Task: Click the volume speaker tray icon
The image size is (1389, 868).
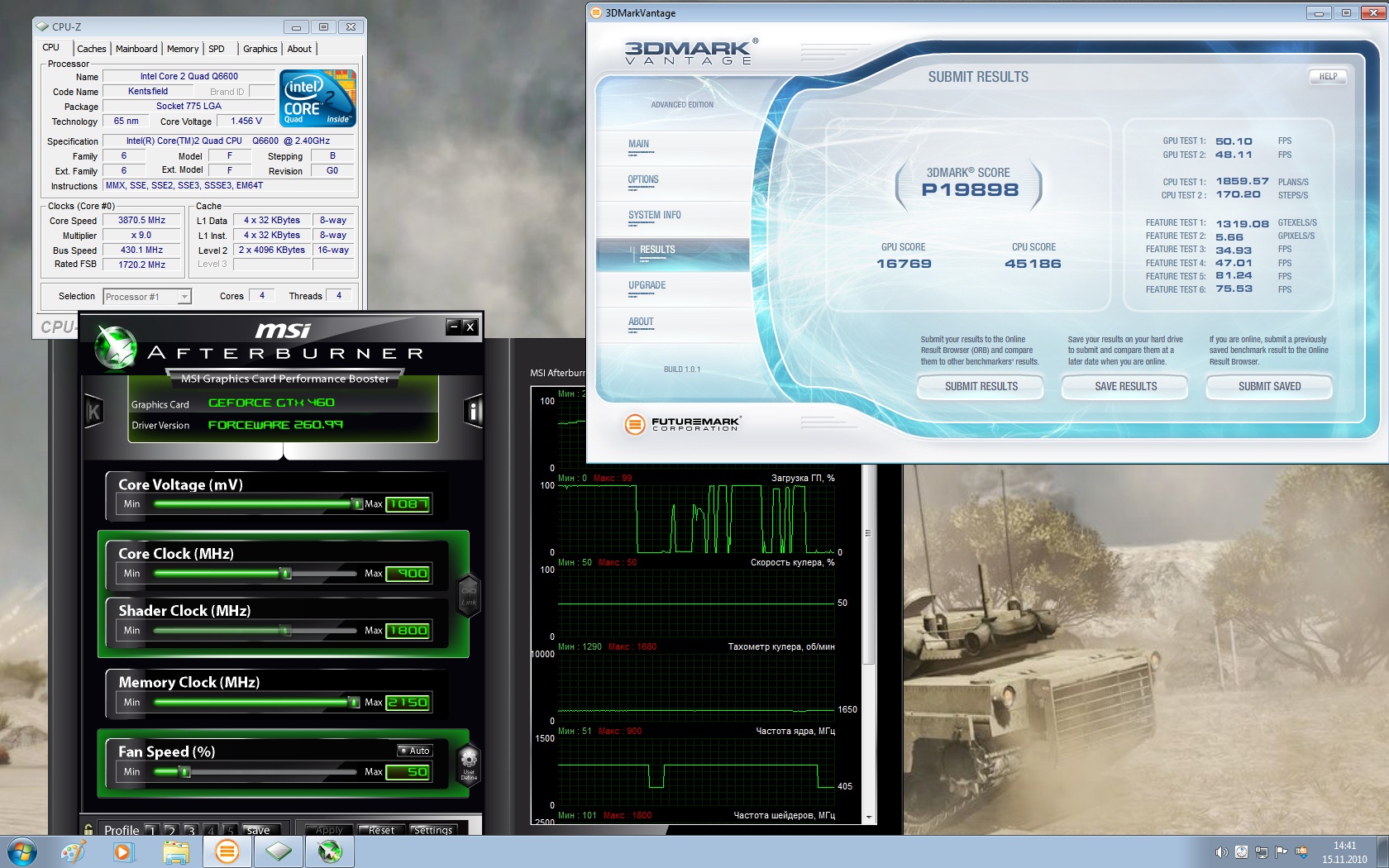Action: point(1221,851)
